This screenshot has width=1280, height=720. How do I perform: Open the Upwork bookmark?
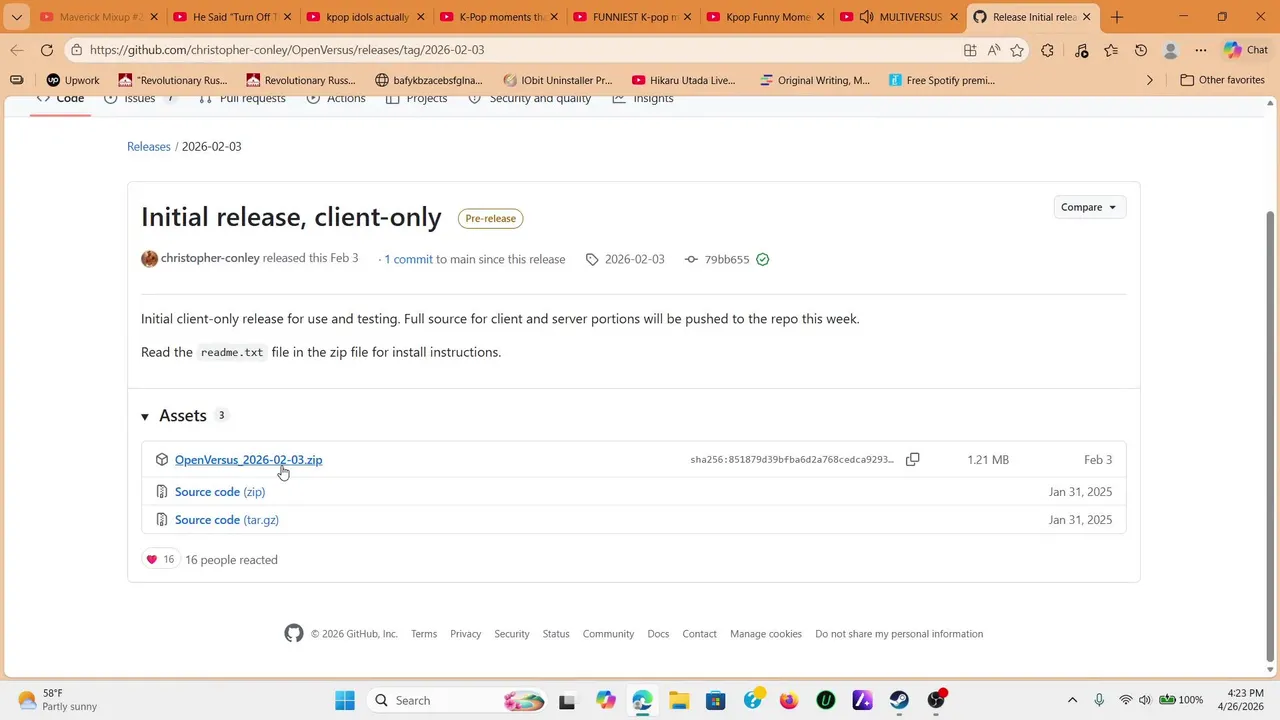click(x=73, y=80)
